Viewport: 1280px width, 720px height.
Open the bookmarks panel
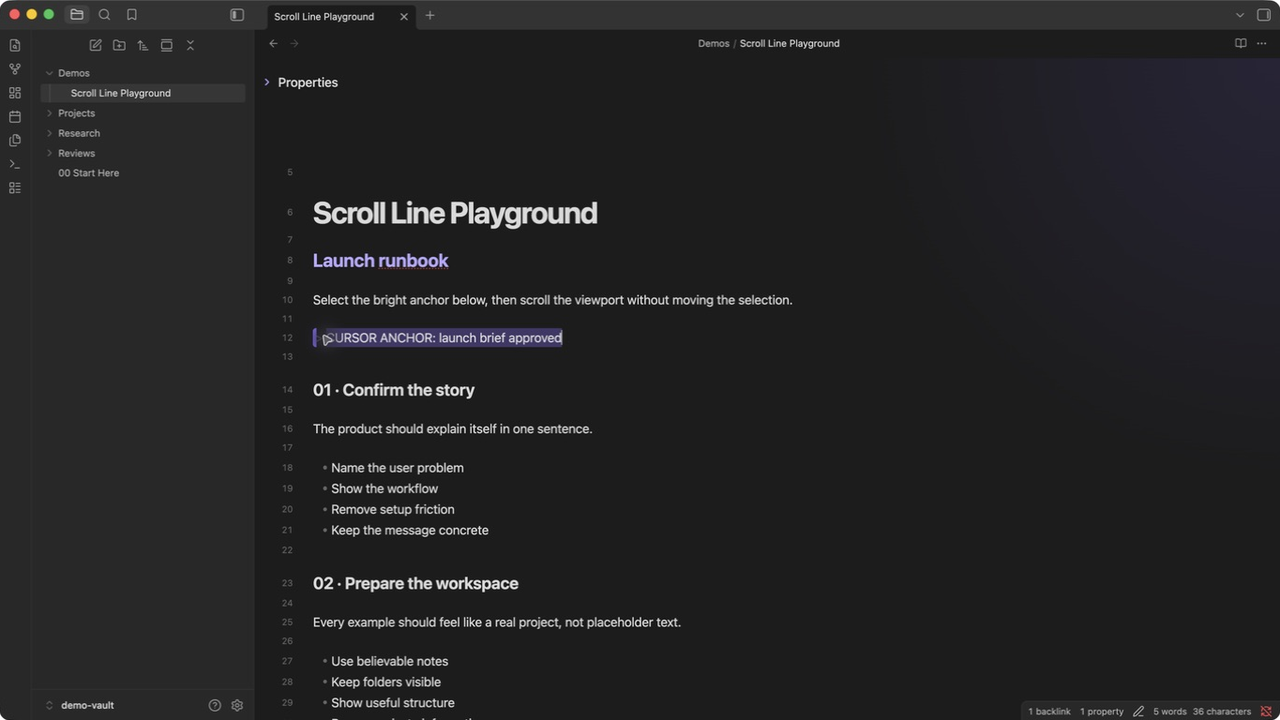point(131,15)
